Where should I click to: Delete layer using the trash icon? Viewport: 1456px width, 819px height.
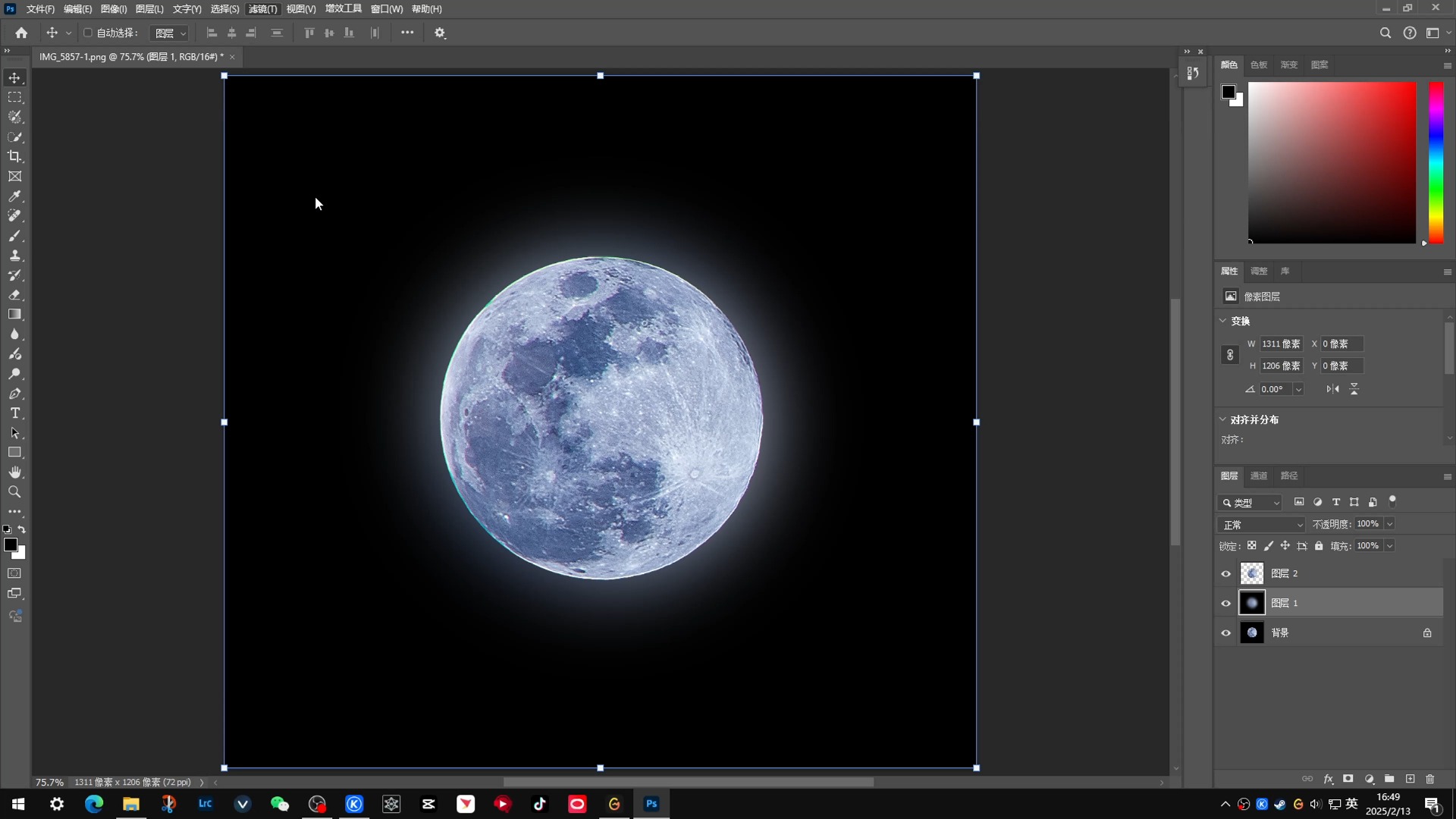pos(1430,779)
